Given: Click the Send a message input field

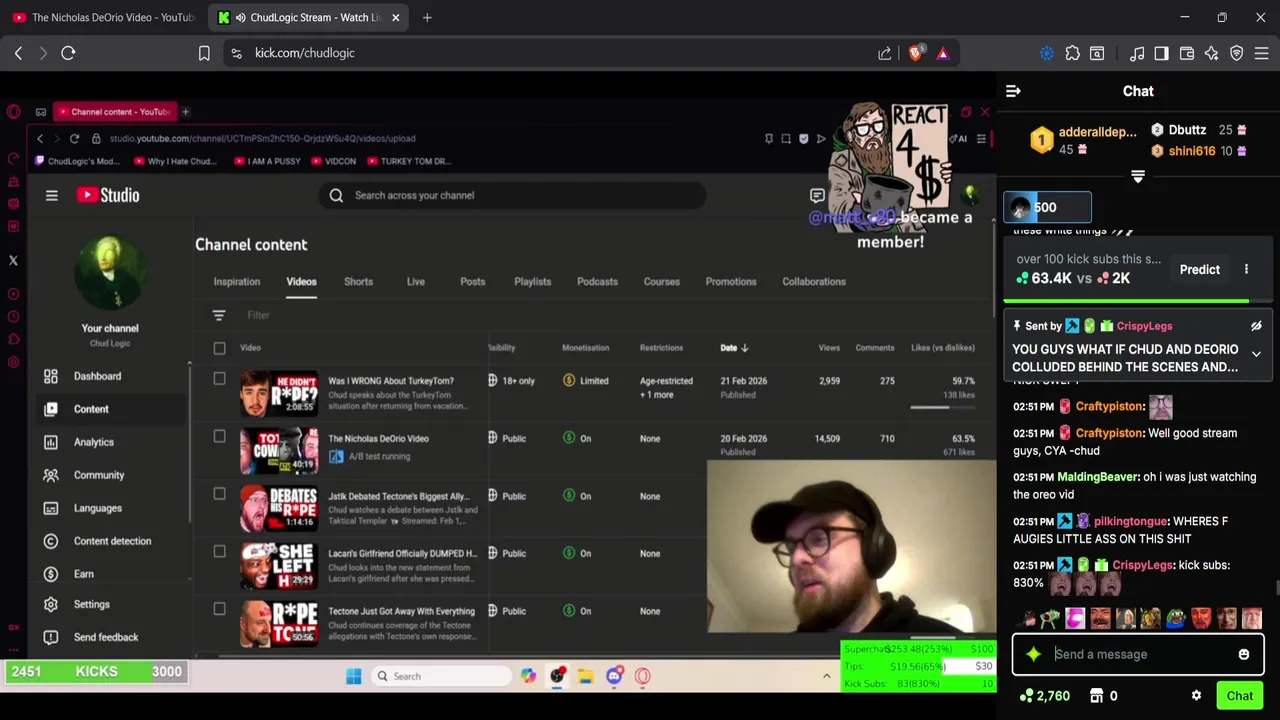Looking at the screenshot, I should pyautogui.click(x=1138, y=654).
